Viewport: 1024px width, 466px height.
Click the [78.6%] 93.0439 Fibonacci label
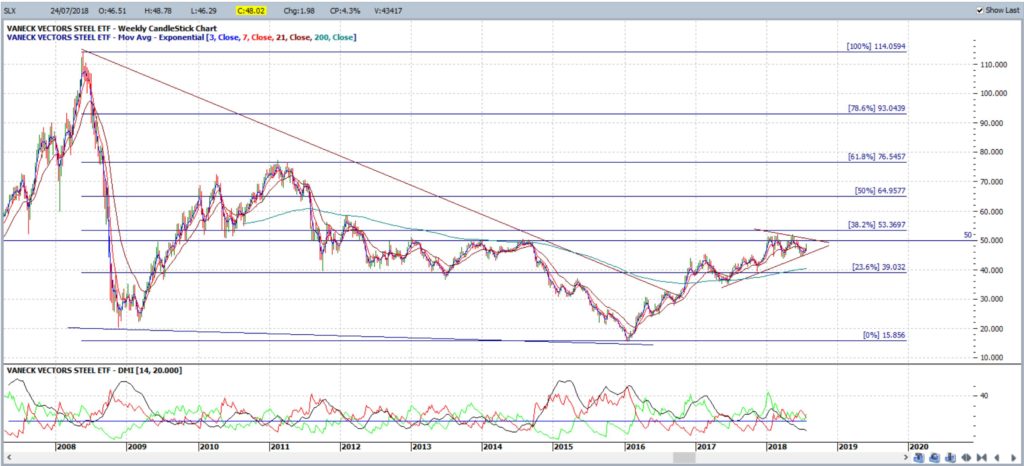(x=876, y=108)
